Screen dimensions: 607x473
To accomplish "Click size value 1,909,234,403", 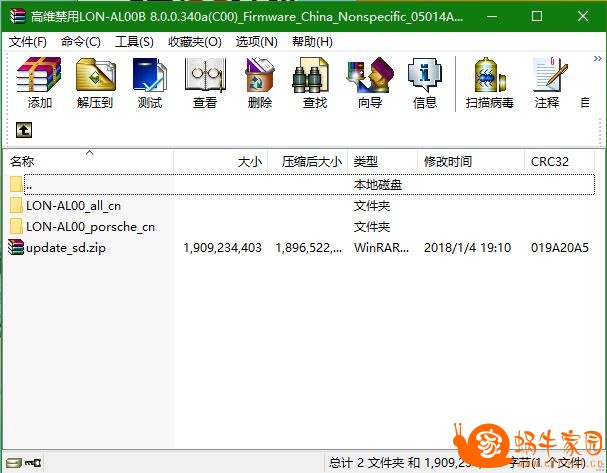I will (x=223, y=248).
